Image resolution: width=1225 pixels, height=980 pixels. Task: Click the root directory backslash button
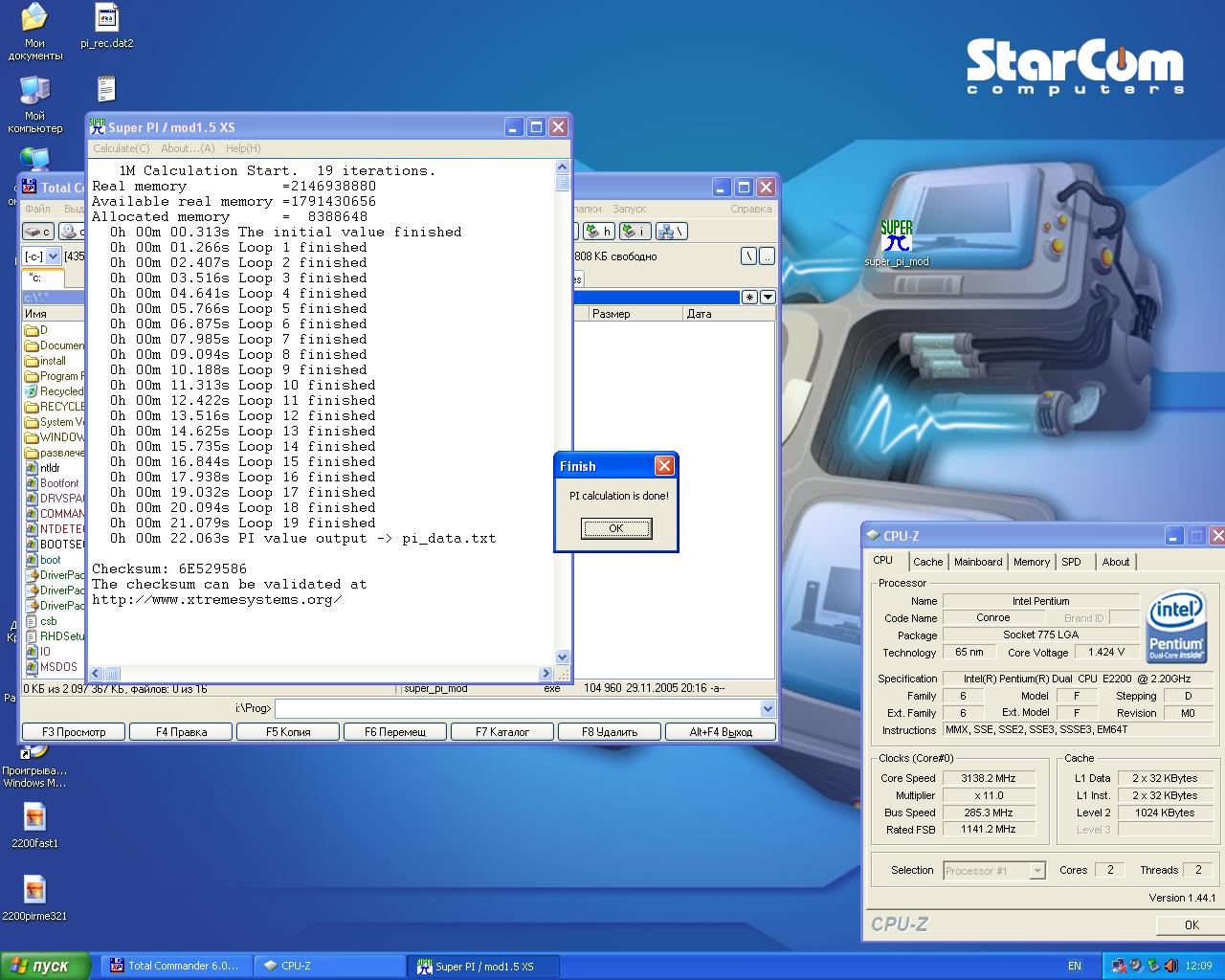[749, 256]
